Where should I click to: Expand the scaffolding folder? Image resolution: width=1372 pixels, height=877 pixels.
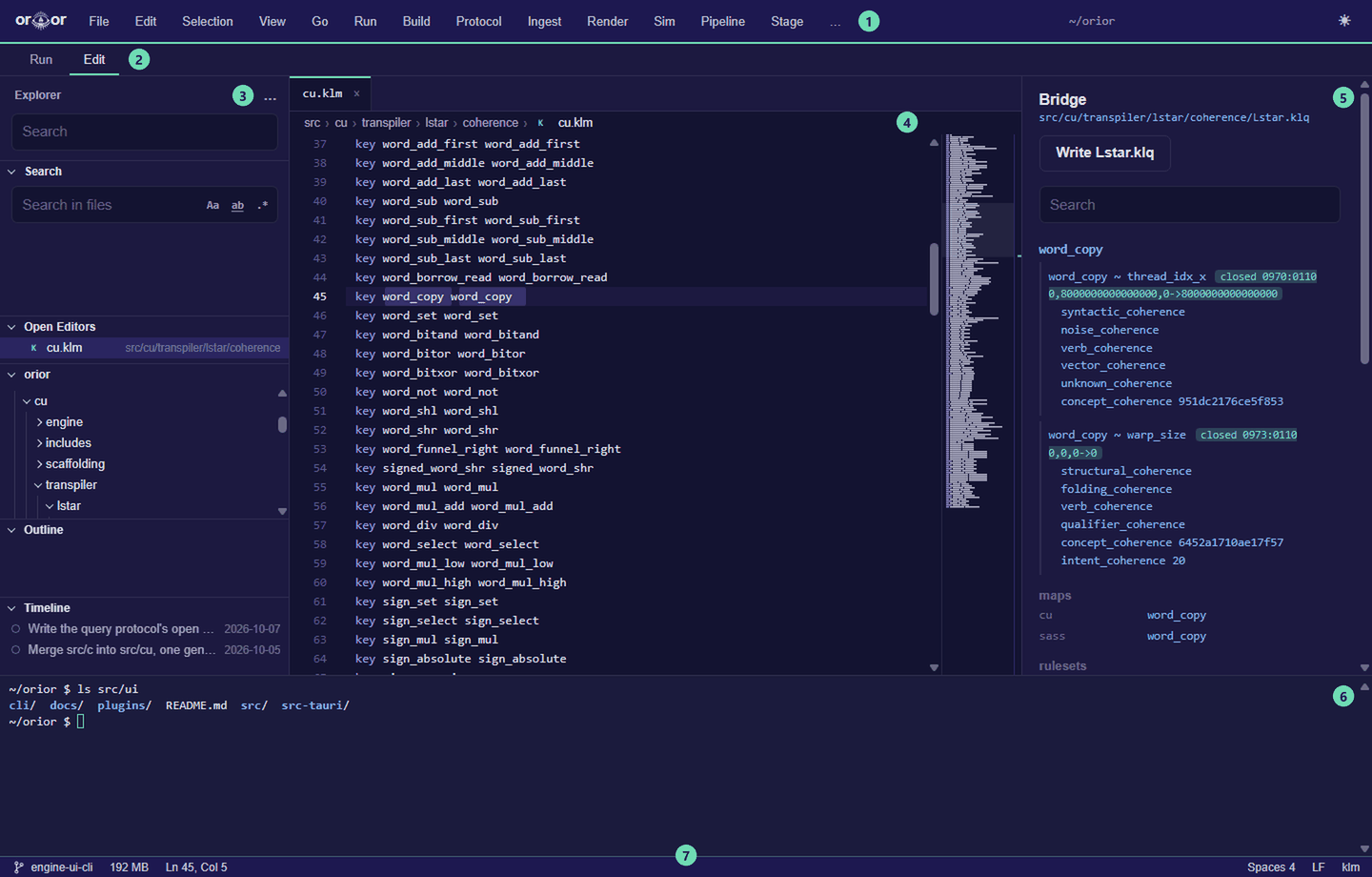(x=39, y=464)
